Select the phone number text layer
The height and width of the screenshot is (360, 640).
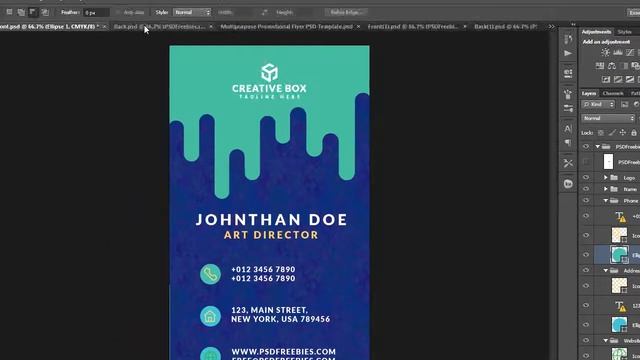[x=620, y=216]
